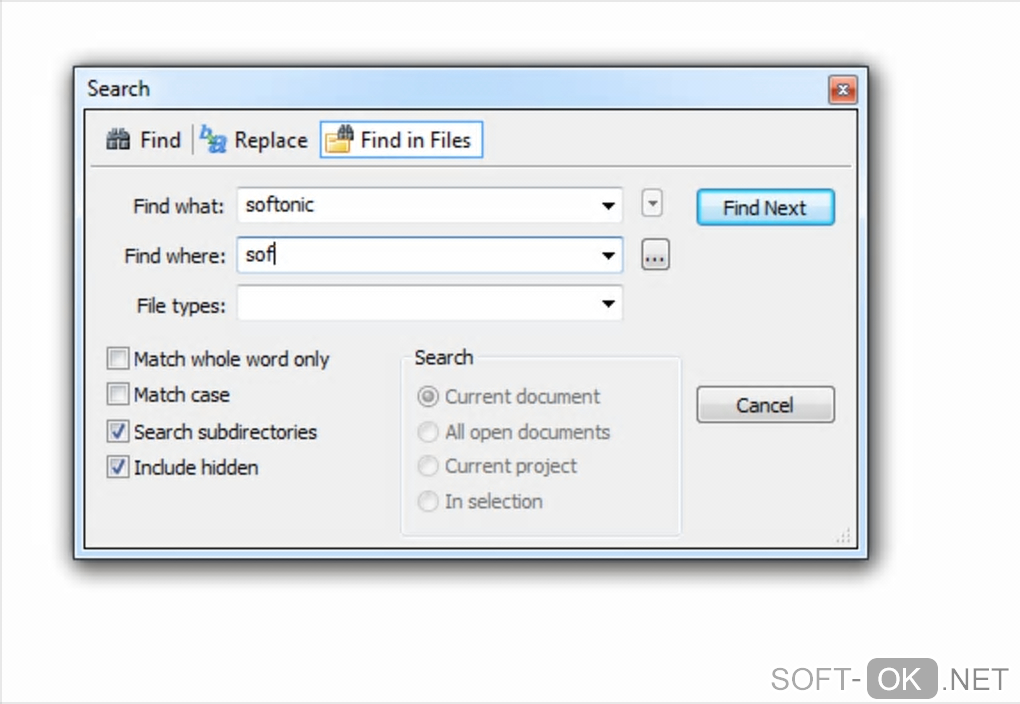This screenshot has width=1020, height=704.
Task: Disable the Include hidden option
Action: click(x=119, y=467)
